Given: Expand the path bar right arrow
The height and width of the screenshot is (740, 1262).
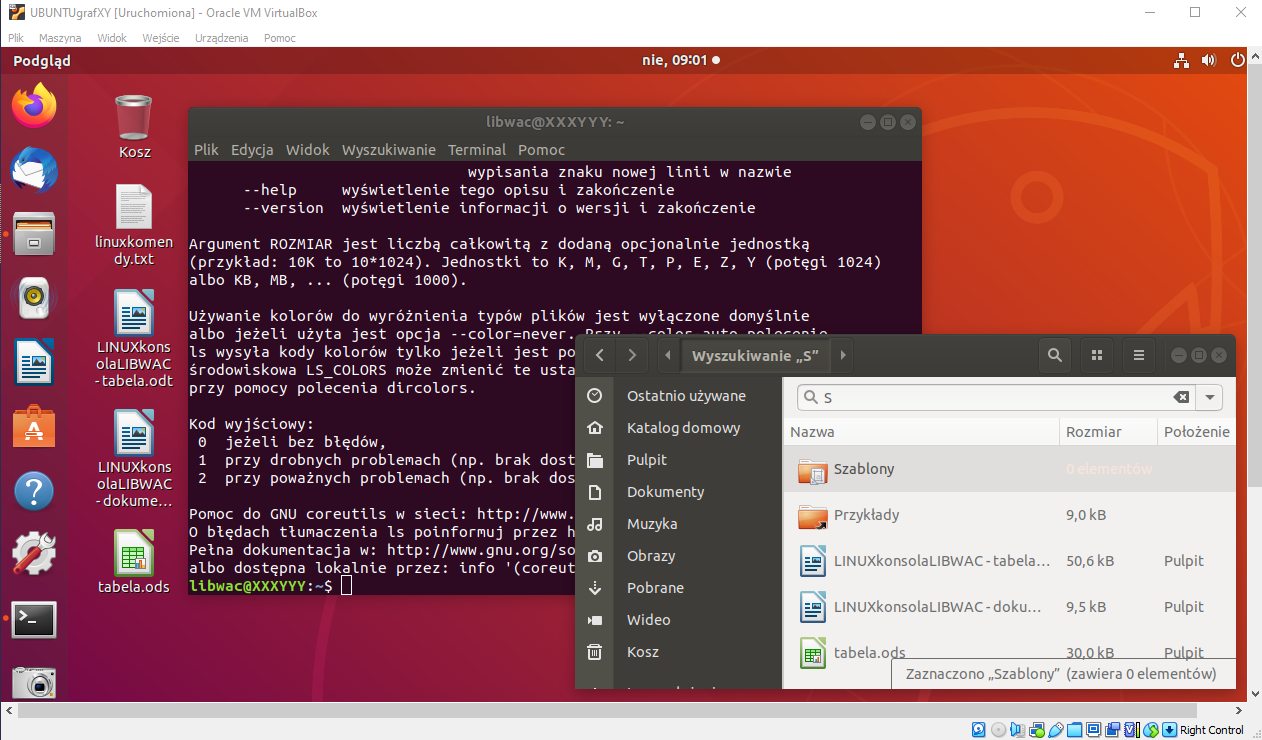Looking at the screenshot, I should coord(843,355).
